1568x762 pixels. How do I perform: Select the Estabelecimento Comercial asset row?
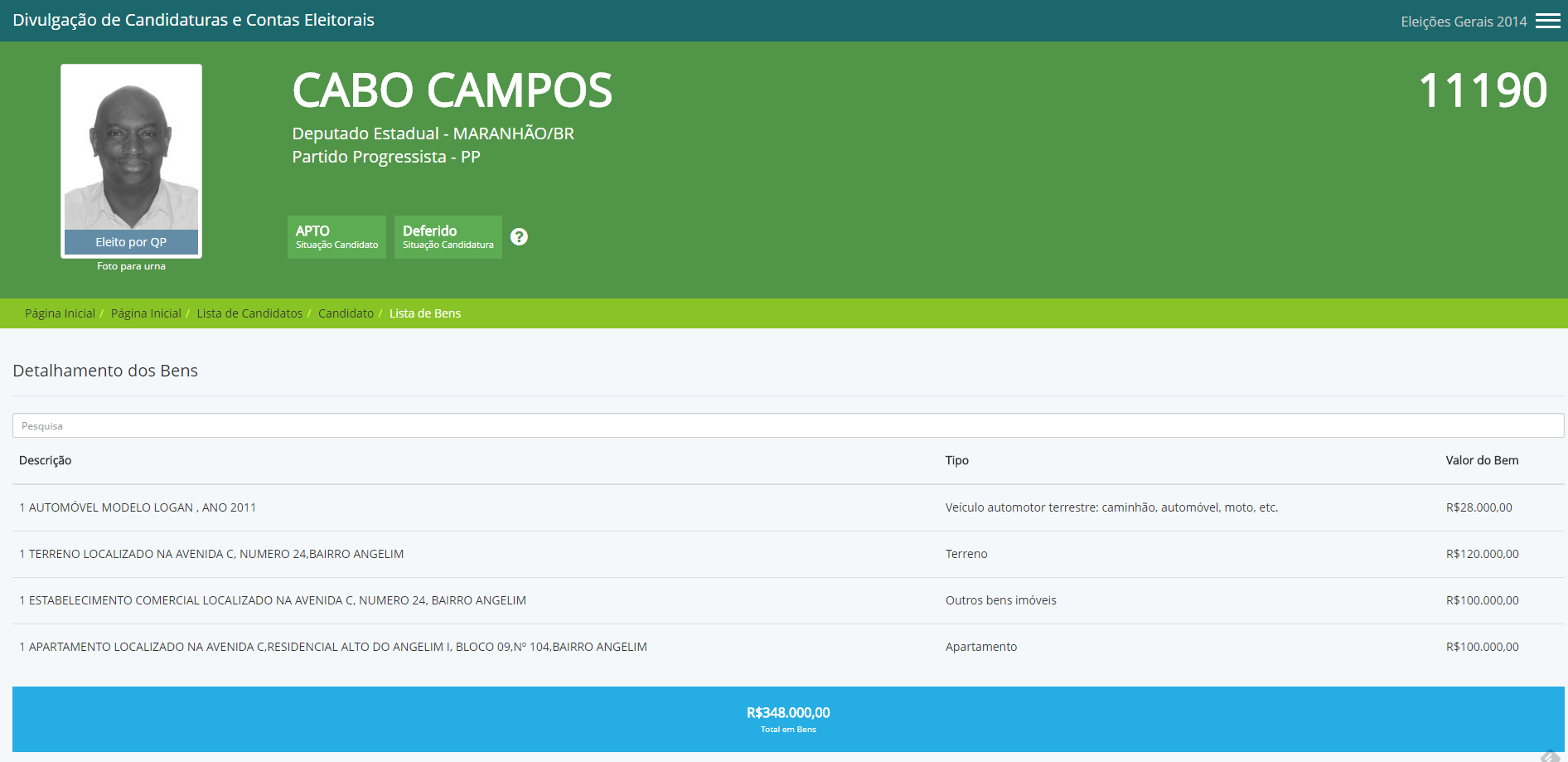click(273, 600)
